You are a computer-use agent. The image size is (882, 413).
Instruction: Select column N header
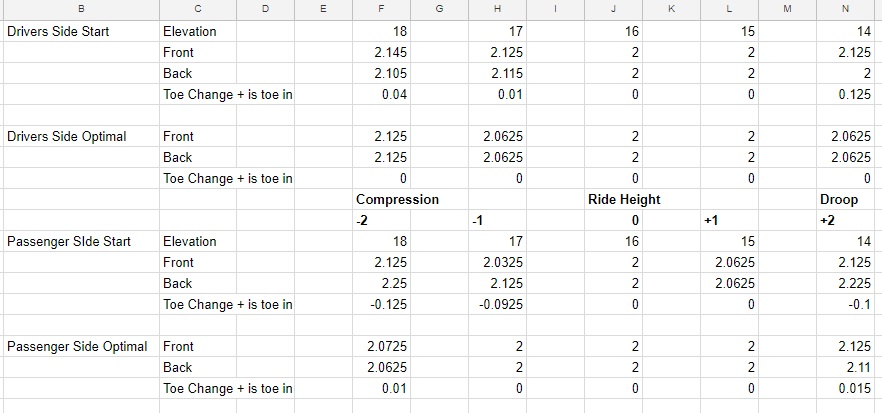pyautogui.click(x=846, y=10)
